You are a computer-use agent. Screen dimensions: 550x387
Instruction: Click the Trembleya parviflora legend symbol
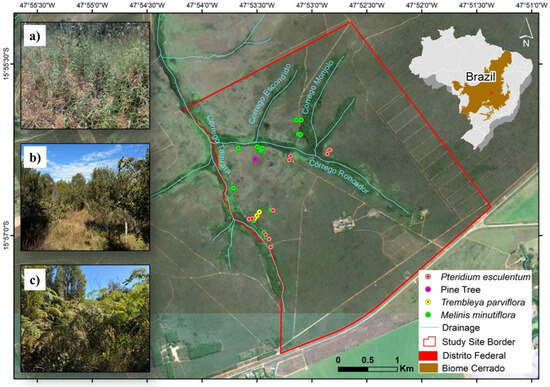pos(428,302)
